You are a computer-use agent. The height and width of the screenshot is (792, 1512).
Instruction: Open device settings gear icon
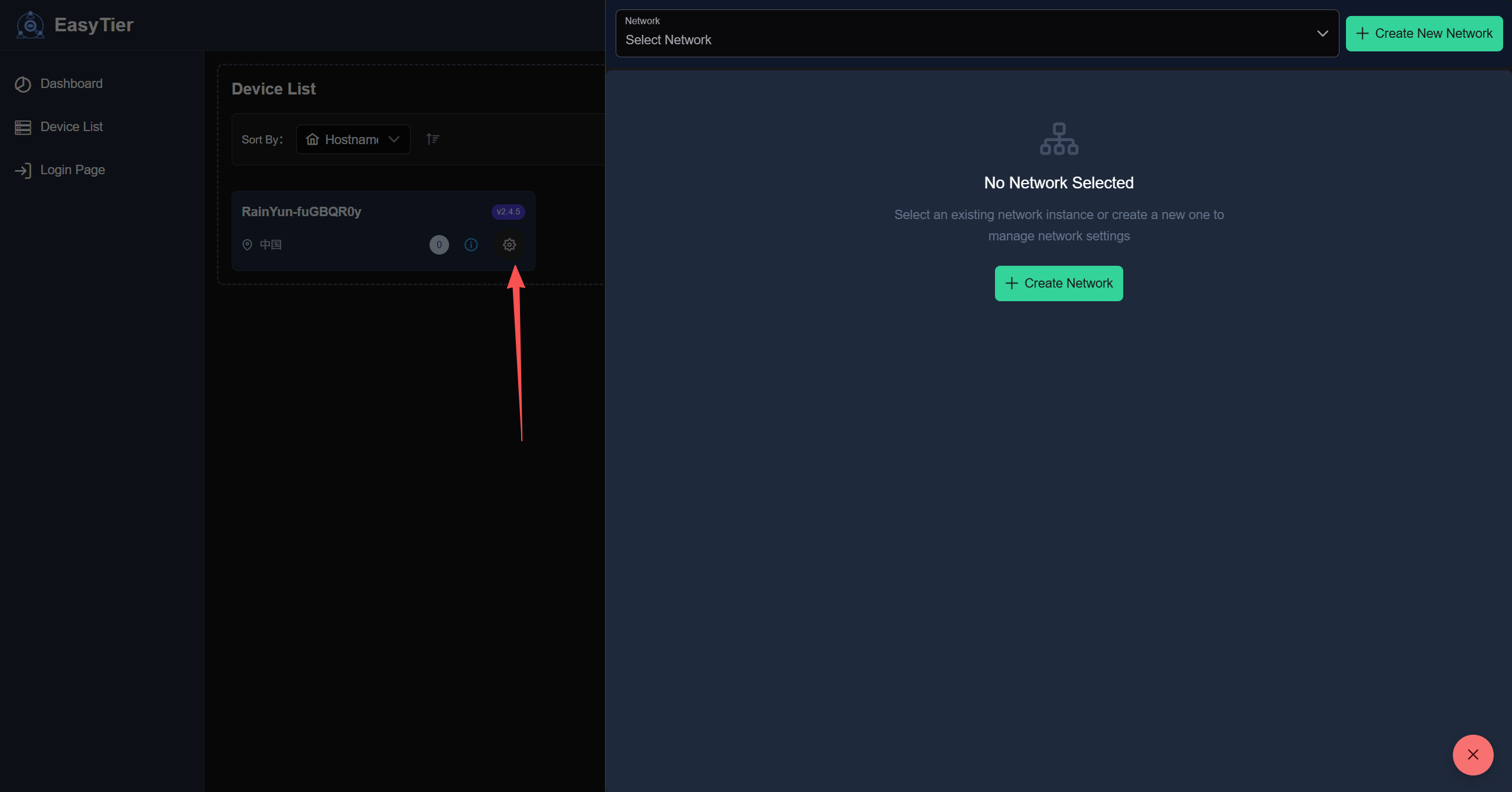(x=509, y=245)
